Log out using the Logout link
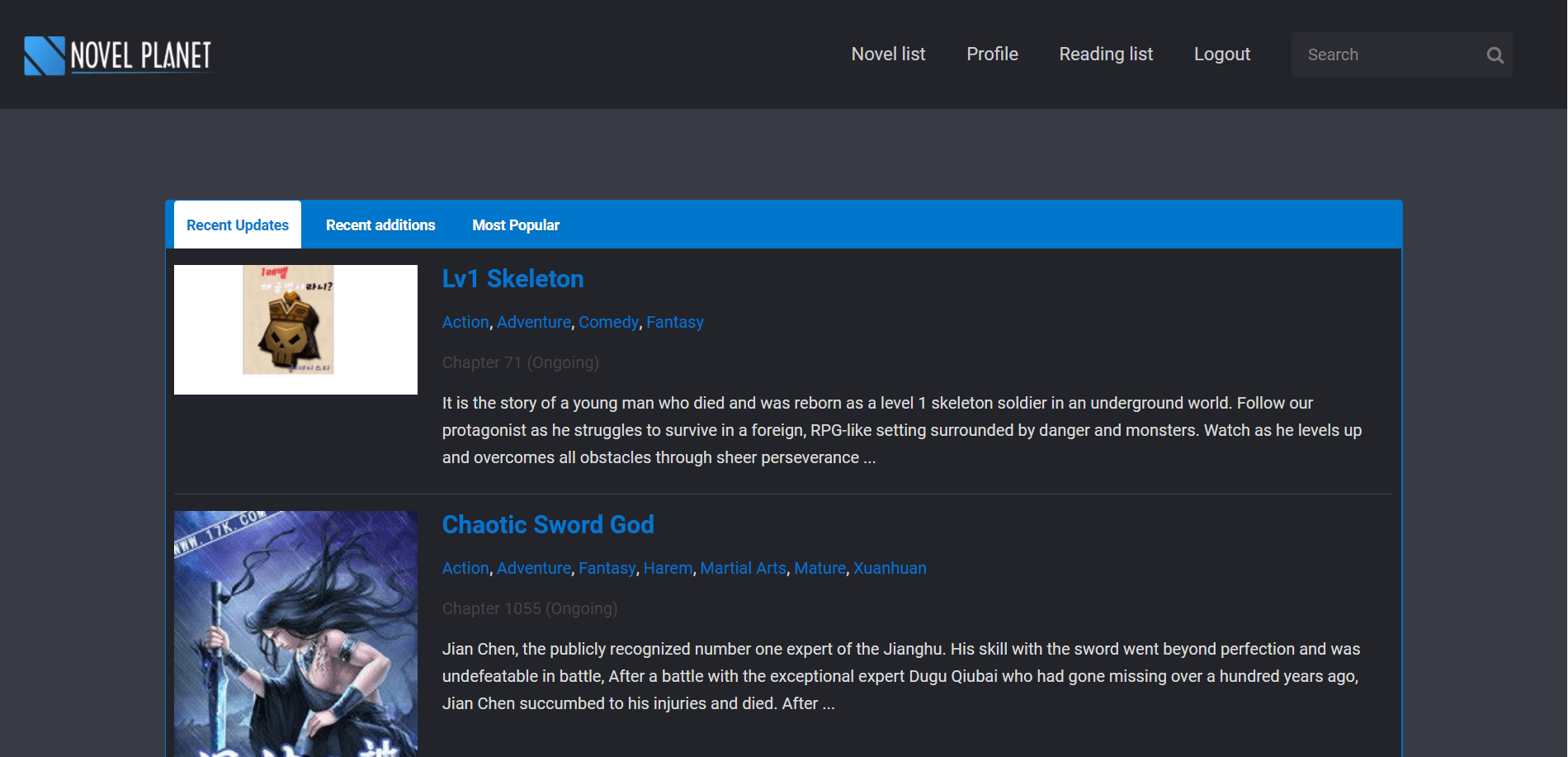 click(x=1221, y=54)
